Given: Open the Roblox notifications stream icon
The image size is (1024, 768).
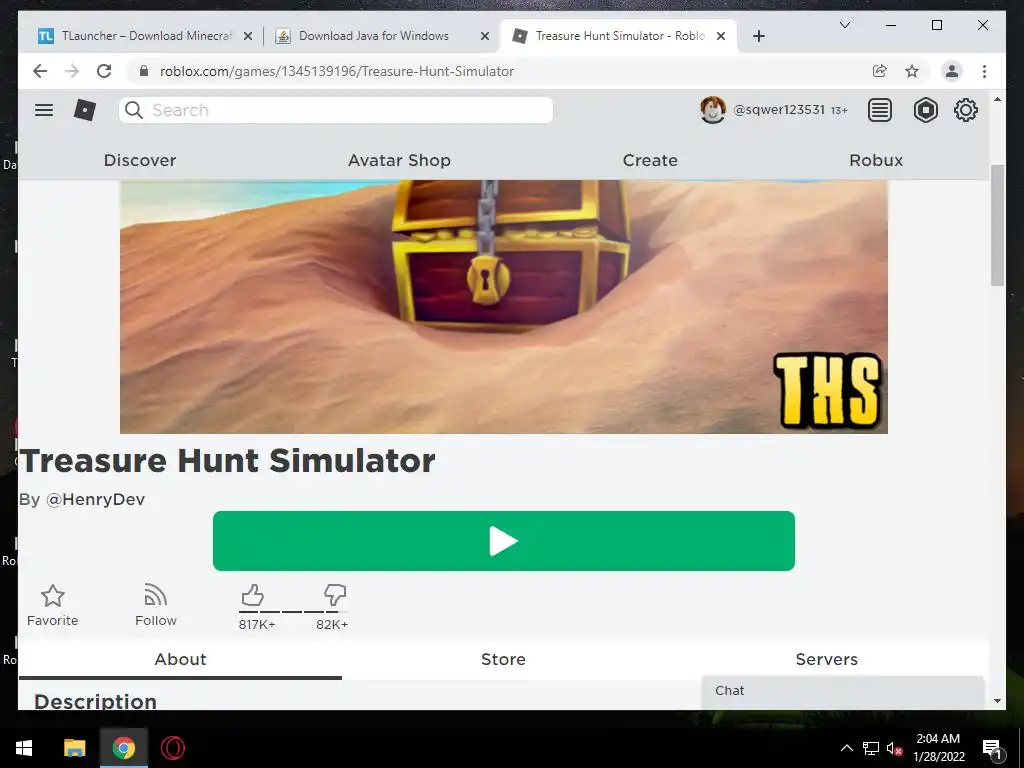Looking at the screenshot, I should [x=880, y=110].
